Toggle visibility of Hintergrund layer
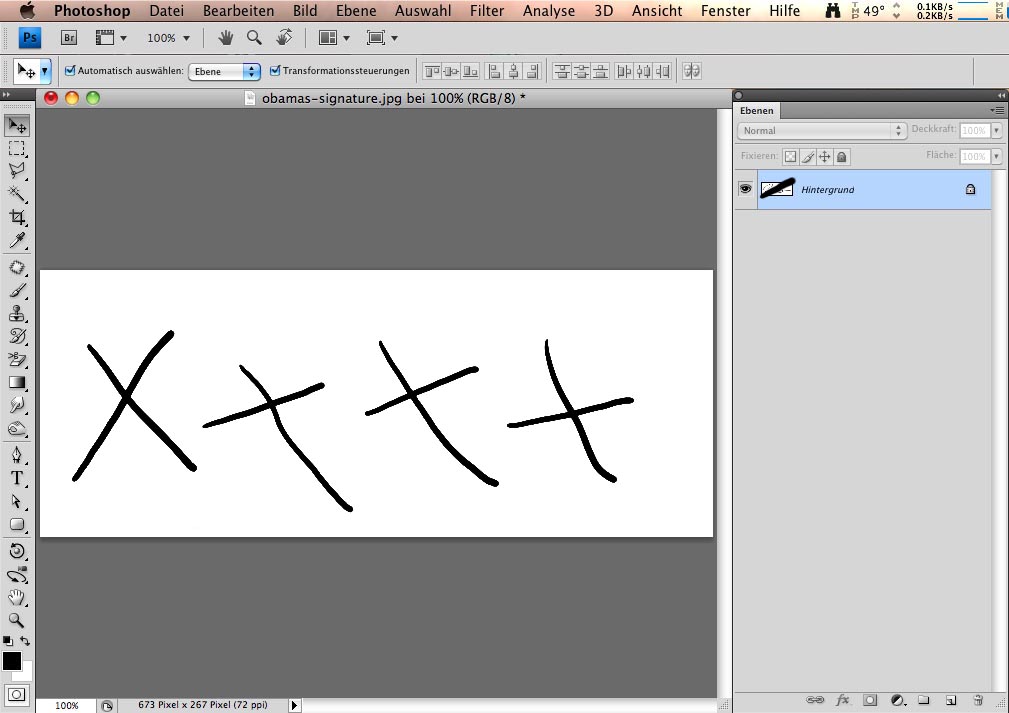Viewport: 1009px width, 713px height. (x=745, y=189)
